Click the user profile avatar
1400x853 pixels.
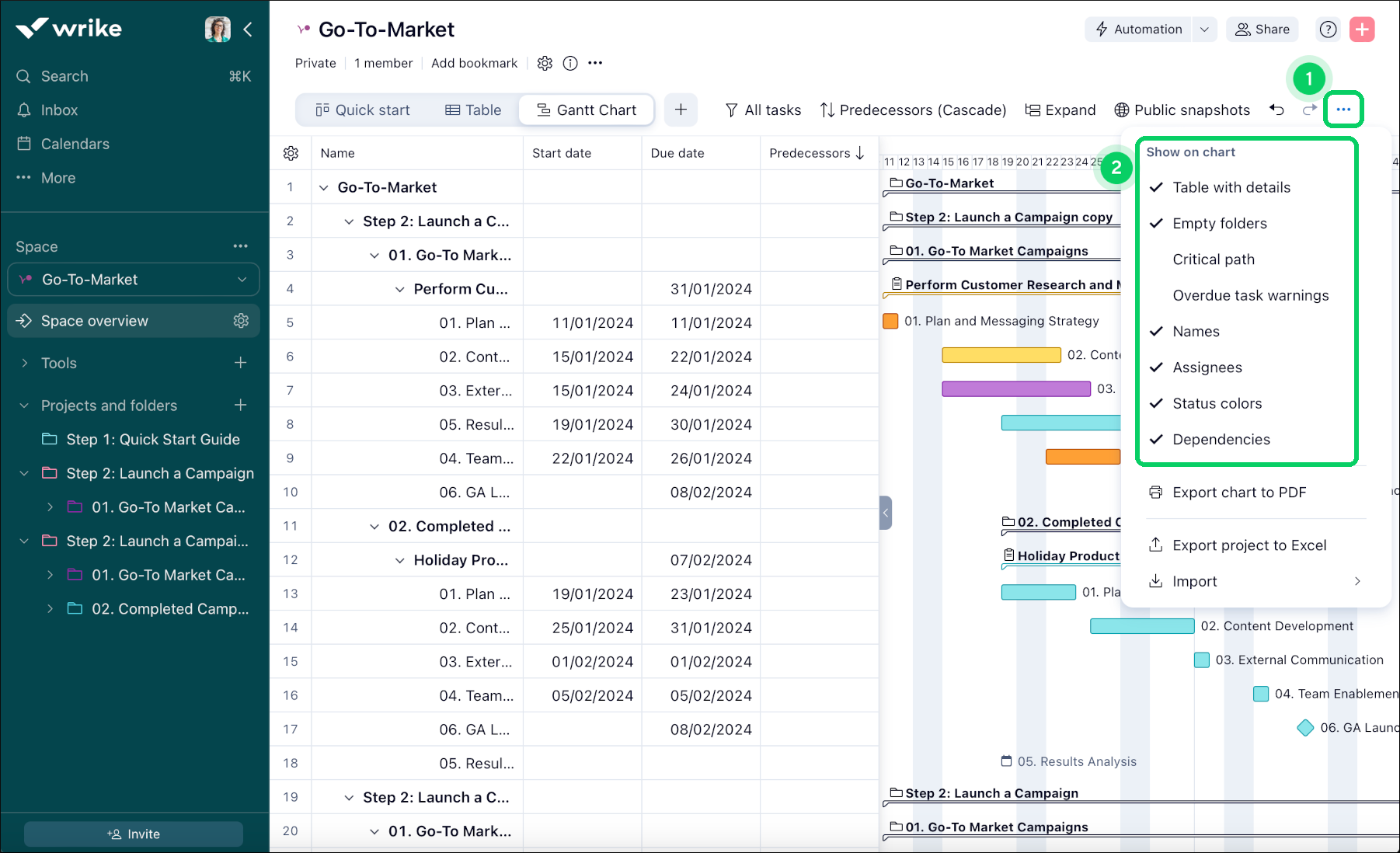[218, 29]
